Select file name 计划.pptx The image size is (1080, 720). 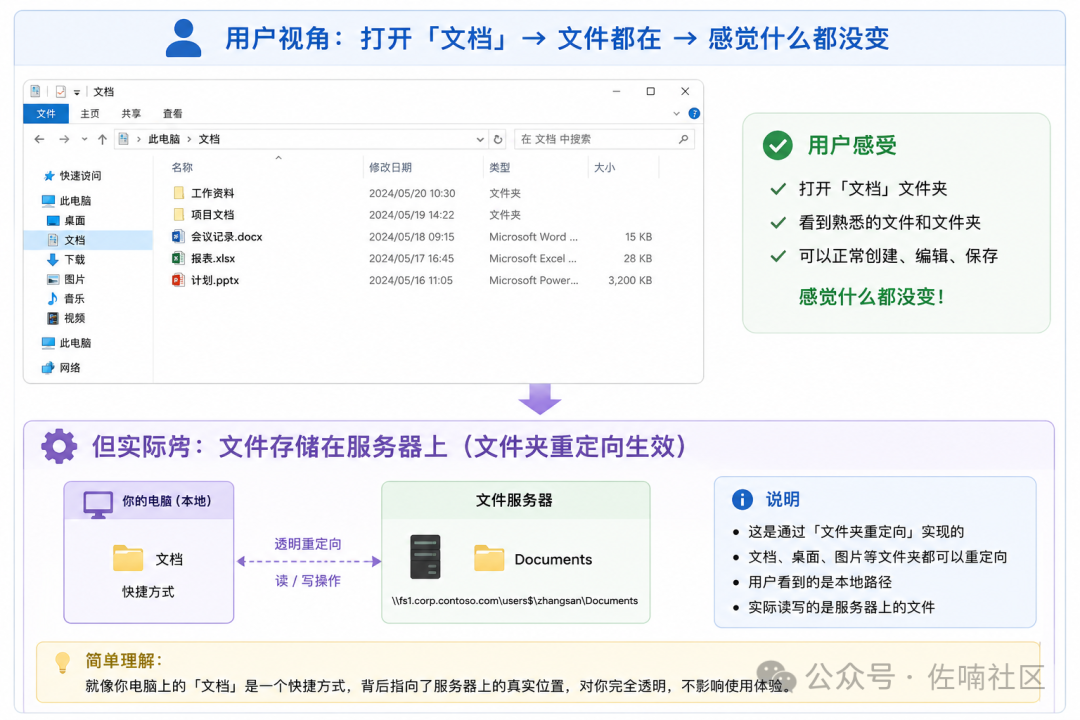click(x=215, y=280)
